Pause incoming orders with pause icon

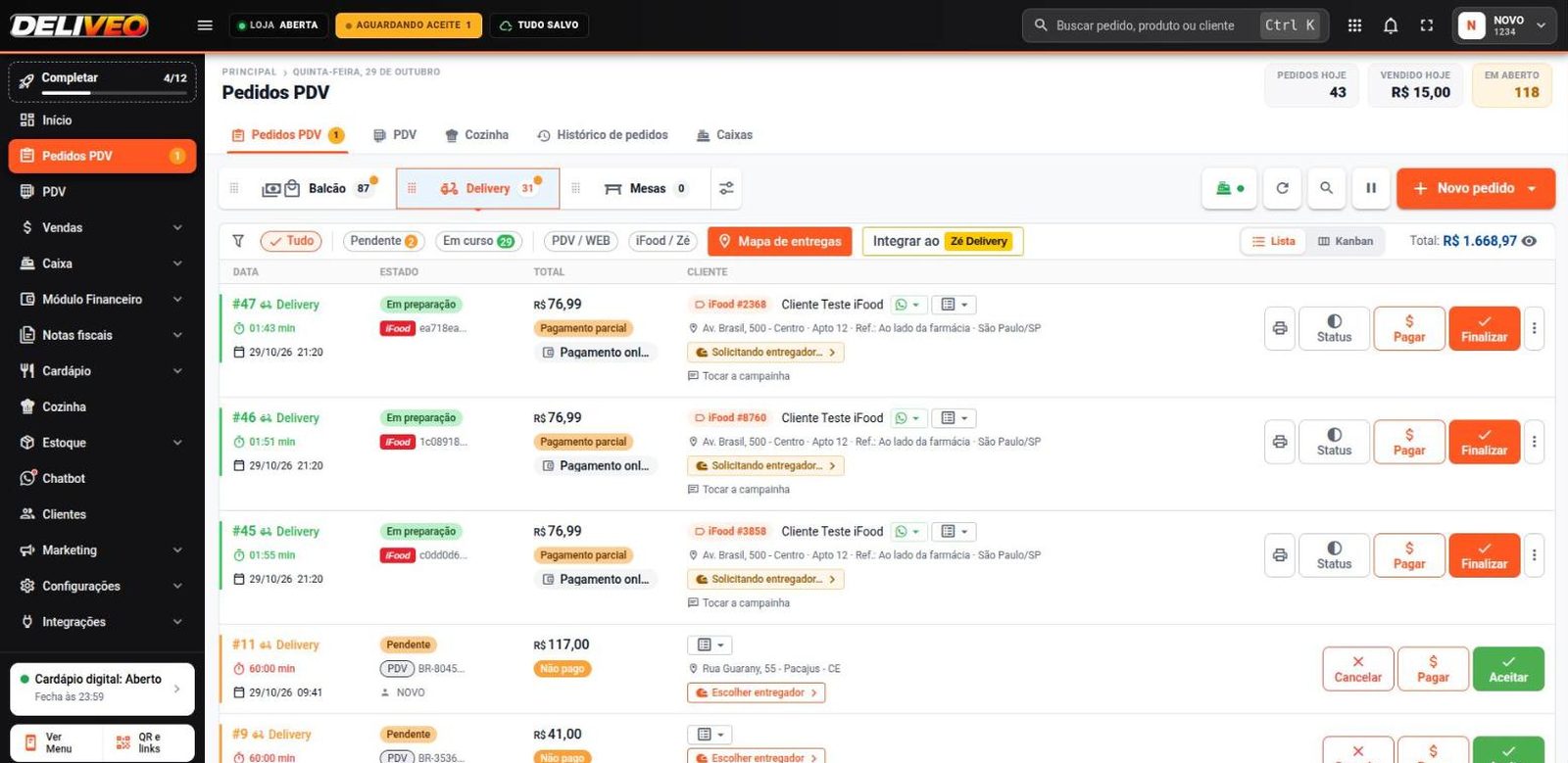click(1371, 188)
